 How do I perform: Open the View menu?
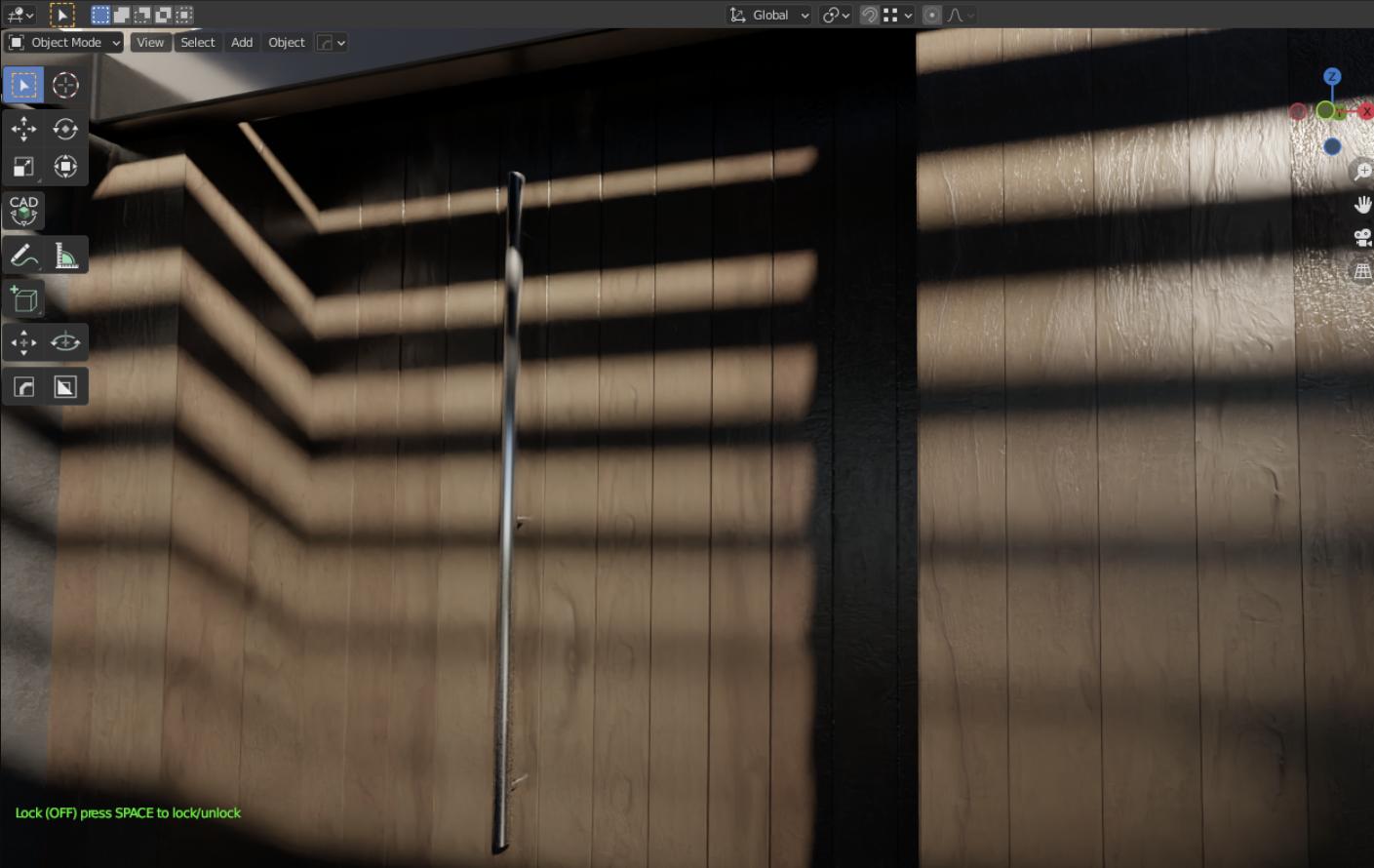pyautogui.click(x=150, y=43)
